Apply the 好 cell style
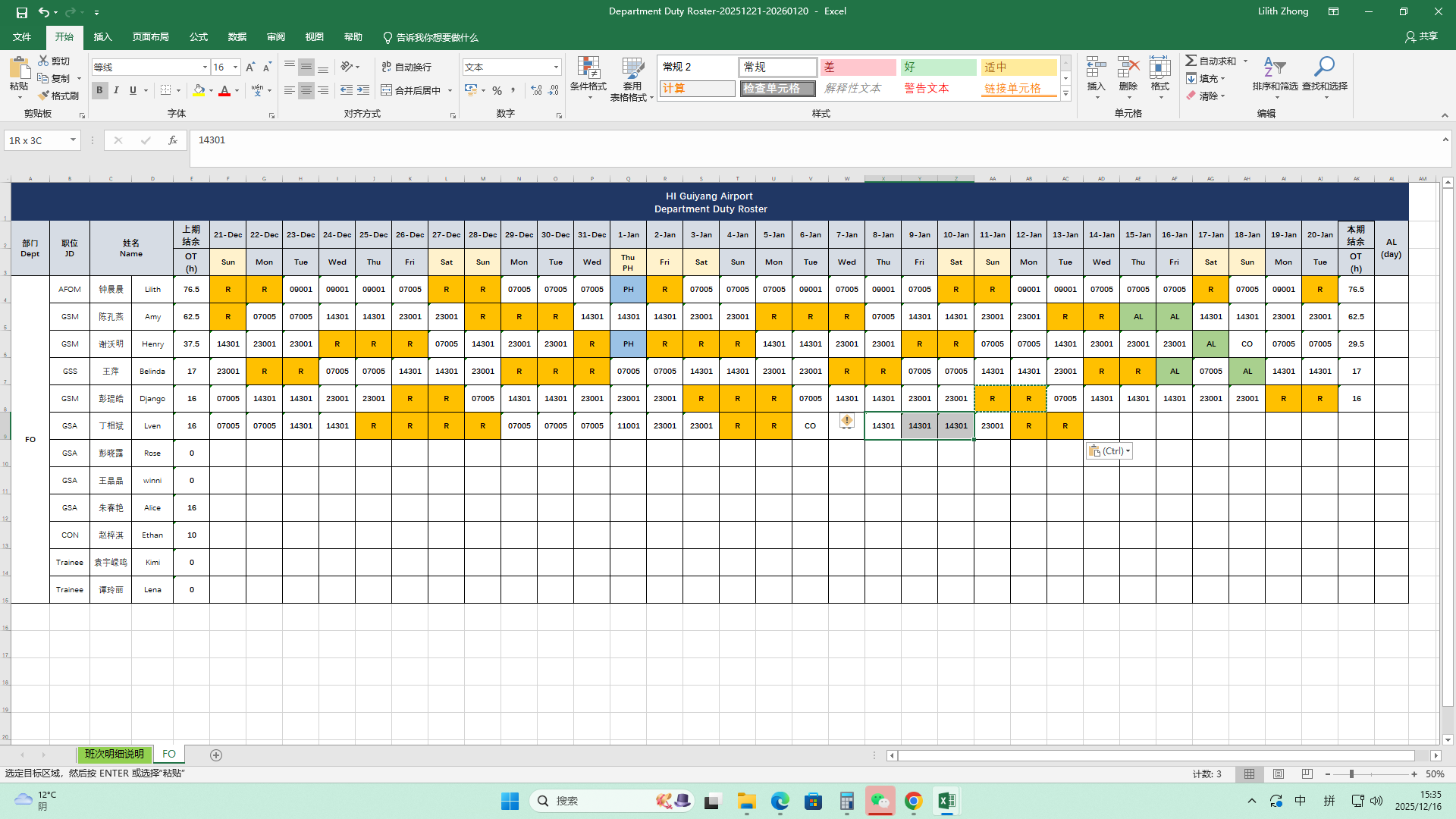The height and width of the screenshot is (819, 1456). 938,67
